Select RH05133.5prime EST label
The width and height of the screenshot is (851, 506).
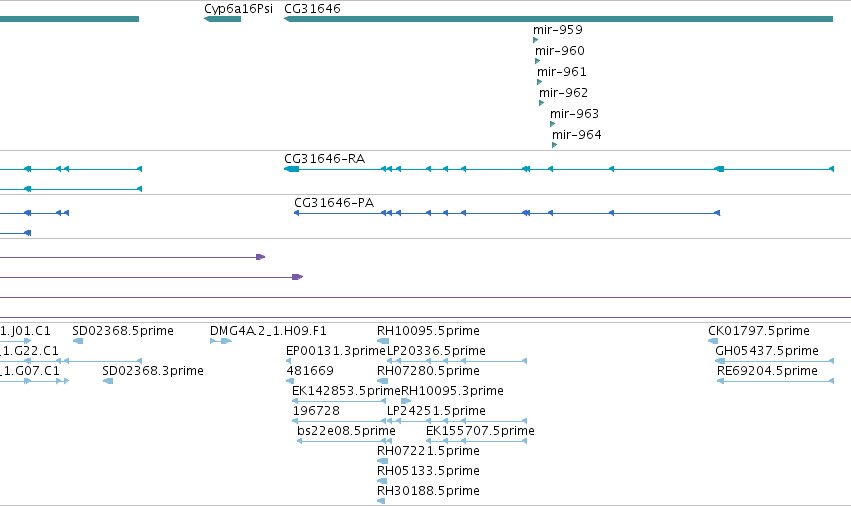(428, 471)
